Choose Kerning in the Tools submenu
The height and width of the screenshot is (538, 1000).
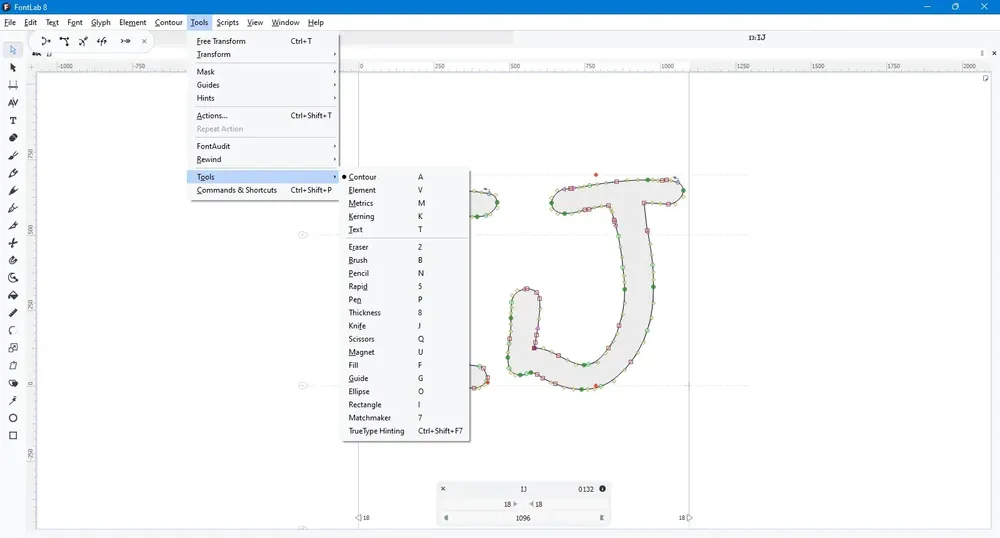pyautogui.click(x=406, y=216)
